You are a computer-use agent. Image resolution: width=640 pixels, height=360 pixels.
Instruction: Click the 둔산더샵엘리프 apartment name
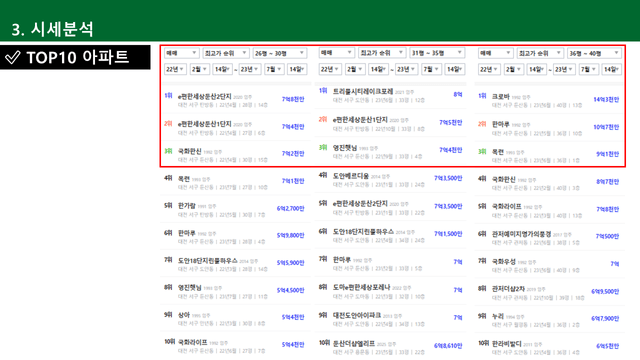(x=354, y=344)
